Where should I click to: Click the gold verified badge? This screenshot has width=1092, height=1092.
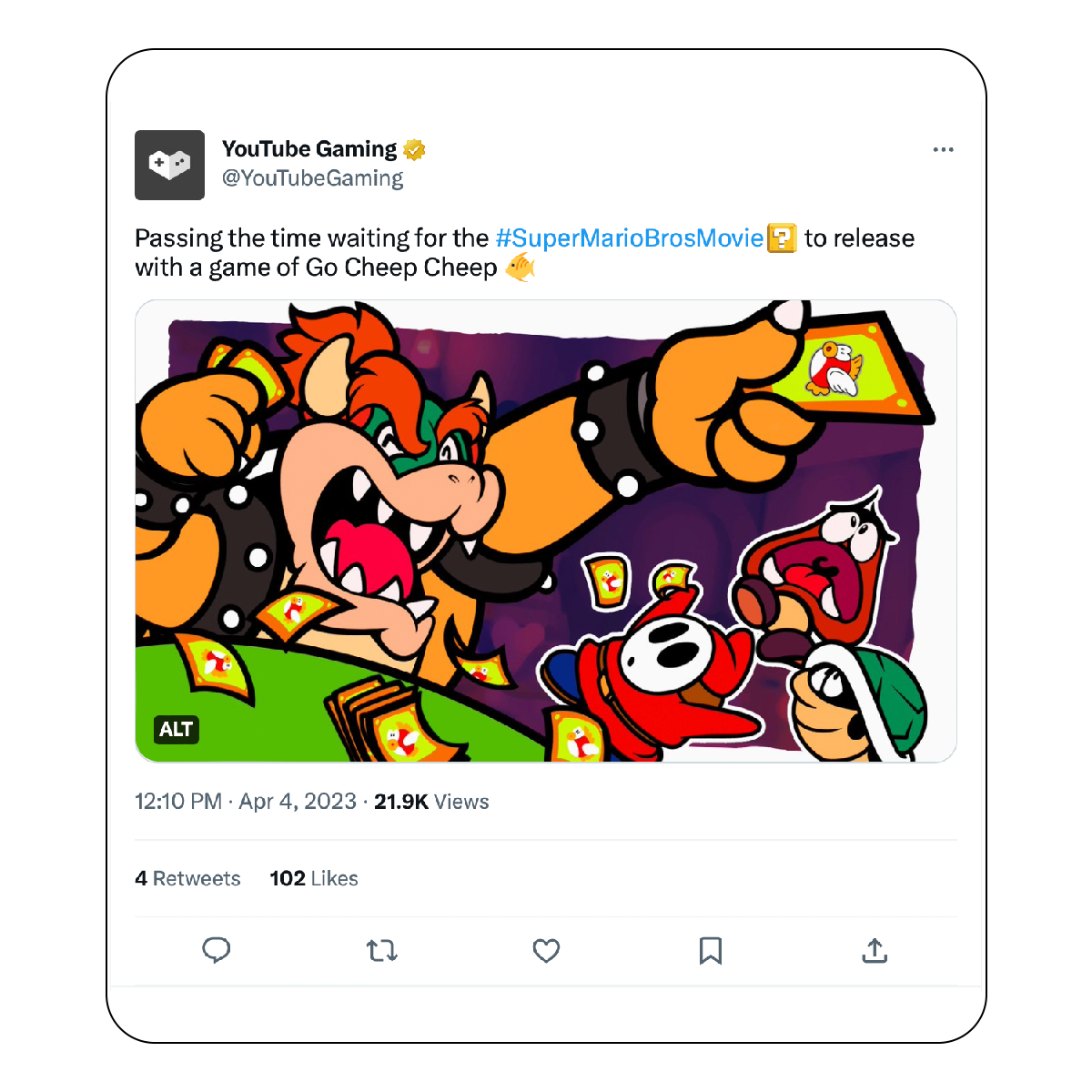coord(415,149)
